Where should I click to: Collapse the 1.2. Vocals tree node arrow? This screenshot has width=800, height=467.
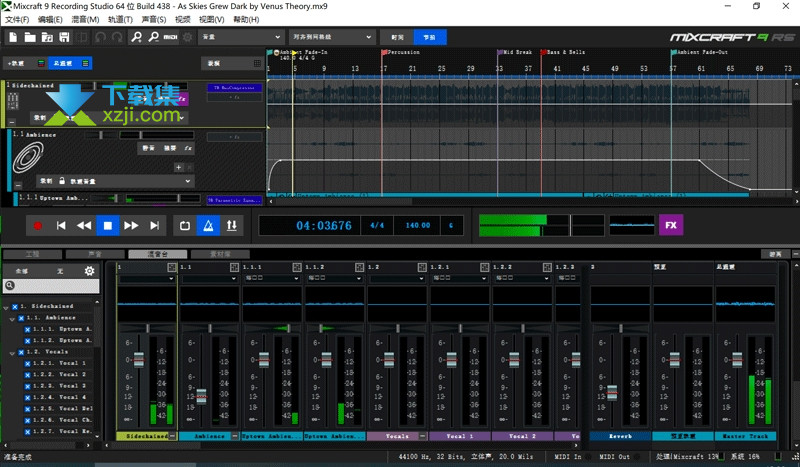pyautogui.click(x=12, y=353)
